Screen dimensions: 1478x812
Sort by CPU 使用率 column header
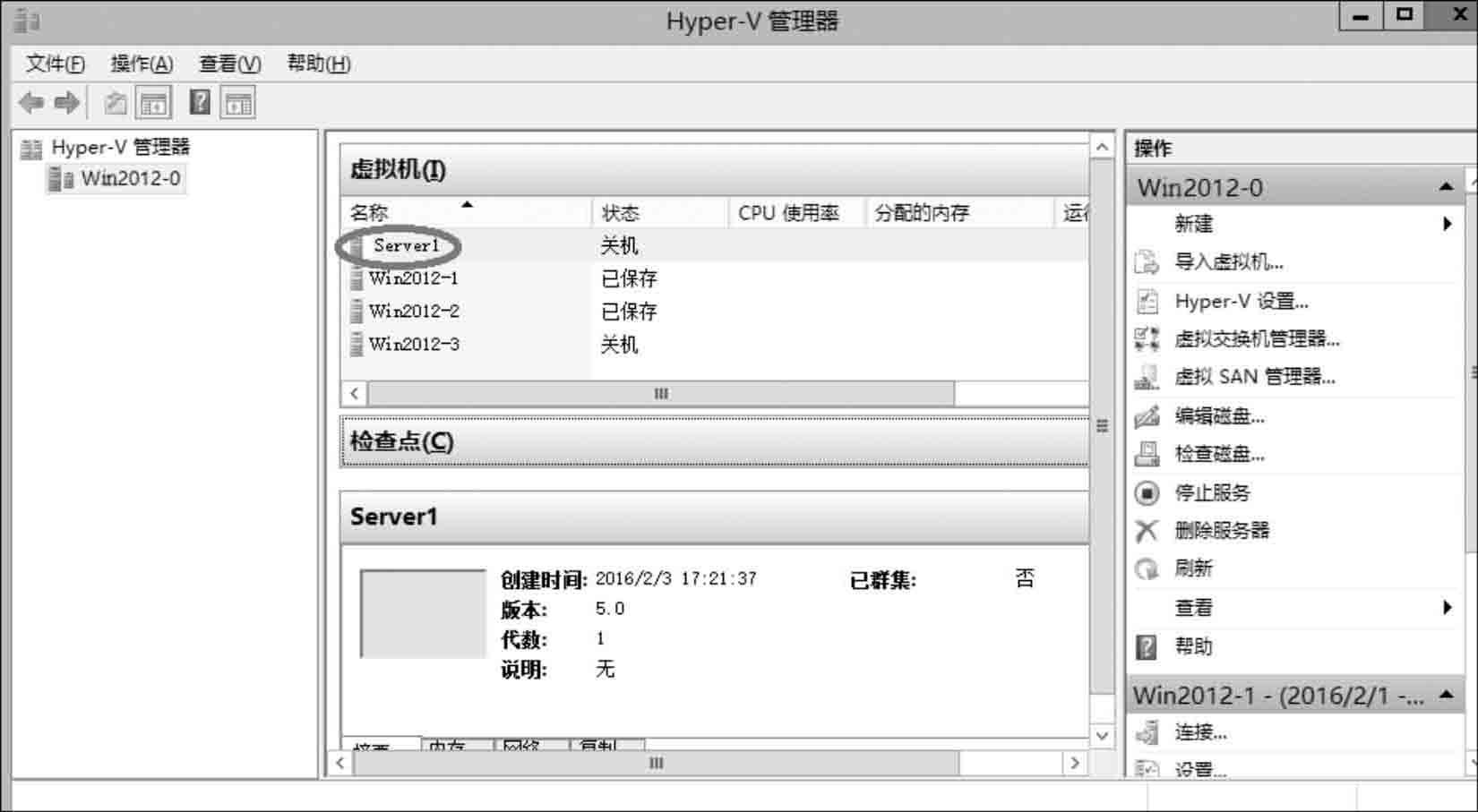[x=796, y=213]
